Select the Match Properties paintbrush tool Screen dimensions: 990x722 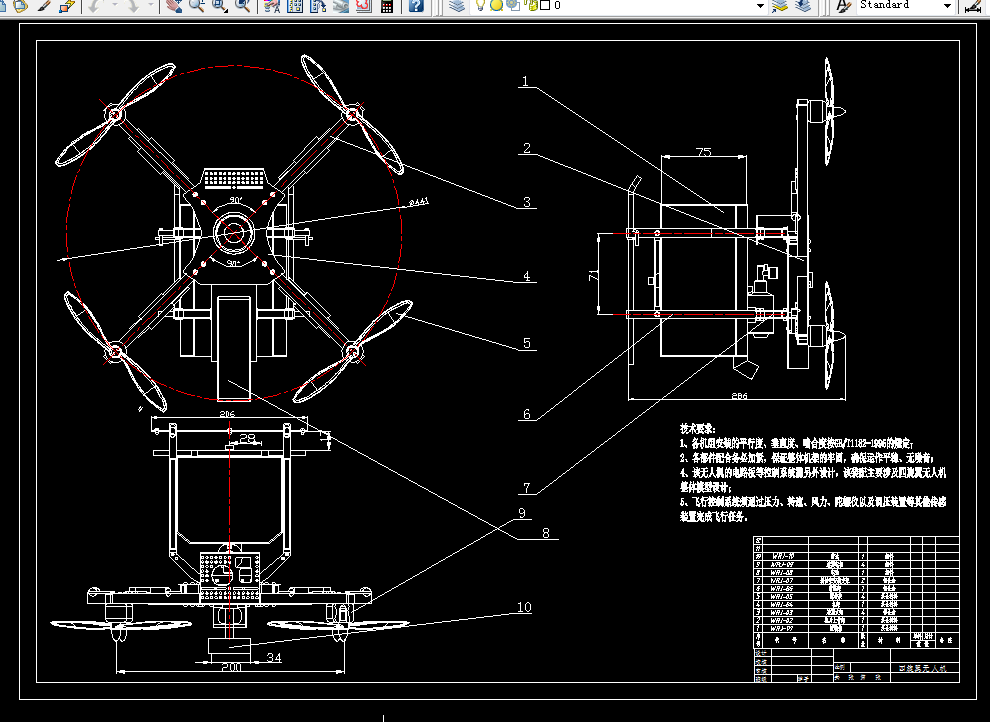(44, 6)
